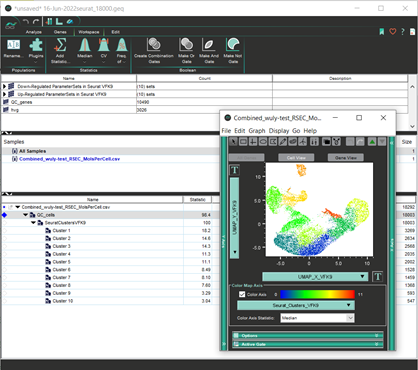Open the Genes ribbon tab

click(x=60, y=32)
